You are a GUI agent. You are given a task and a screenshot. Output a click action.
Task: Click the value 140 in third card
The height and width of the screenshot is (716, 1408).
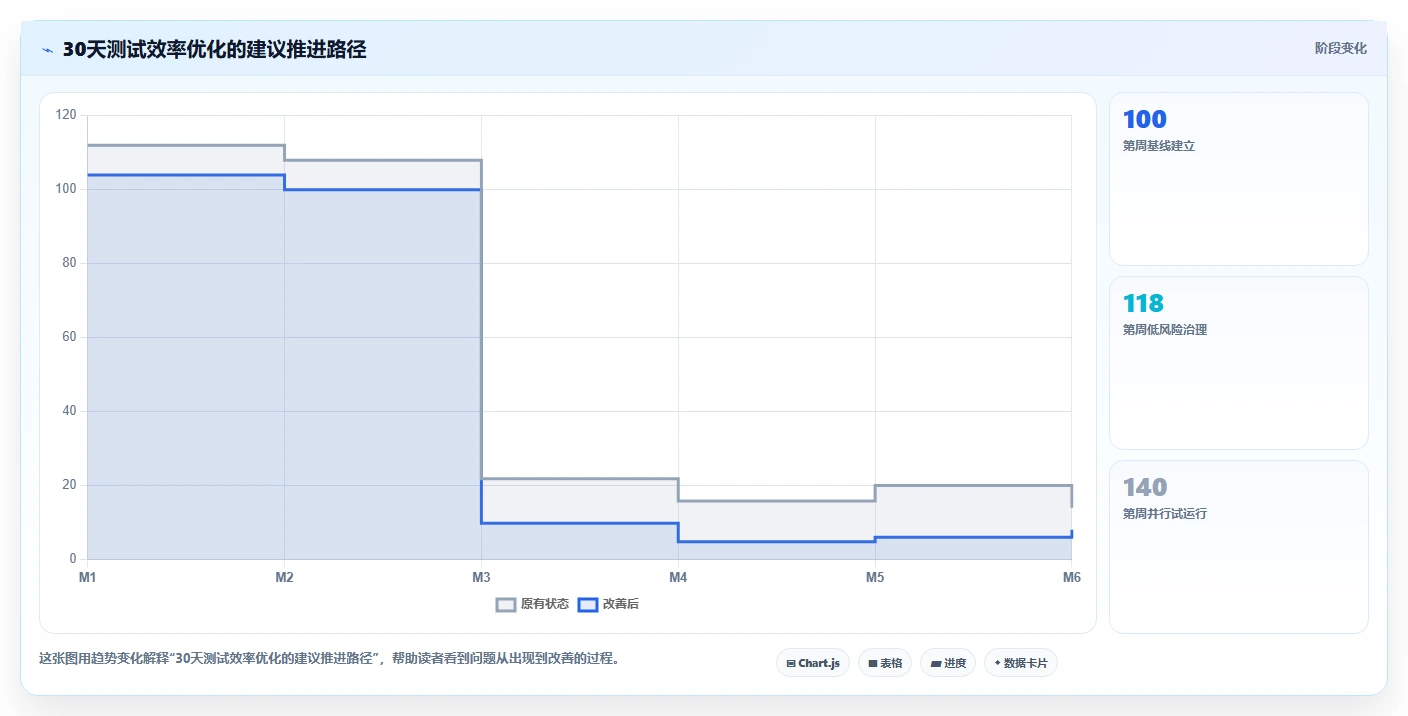pos(1144,488)
